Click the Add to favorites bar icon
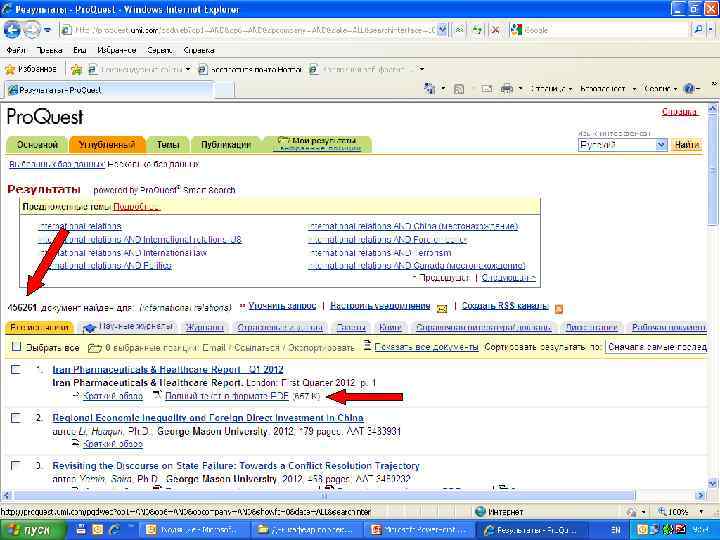Screen dimensions: 720x540 pyautogui.click(x=76, y=70)
